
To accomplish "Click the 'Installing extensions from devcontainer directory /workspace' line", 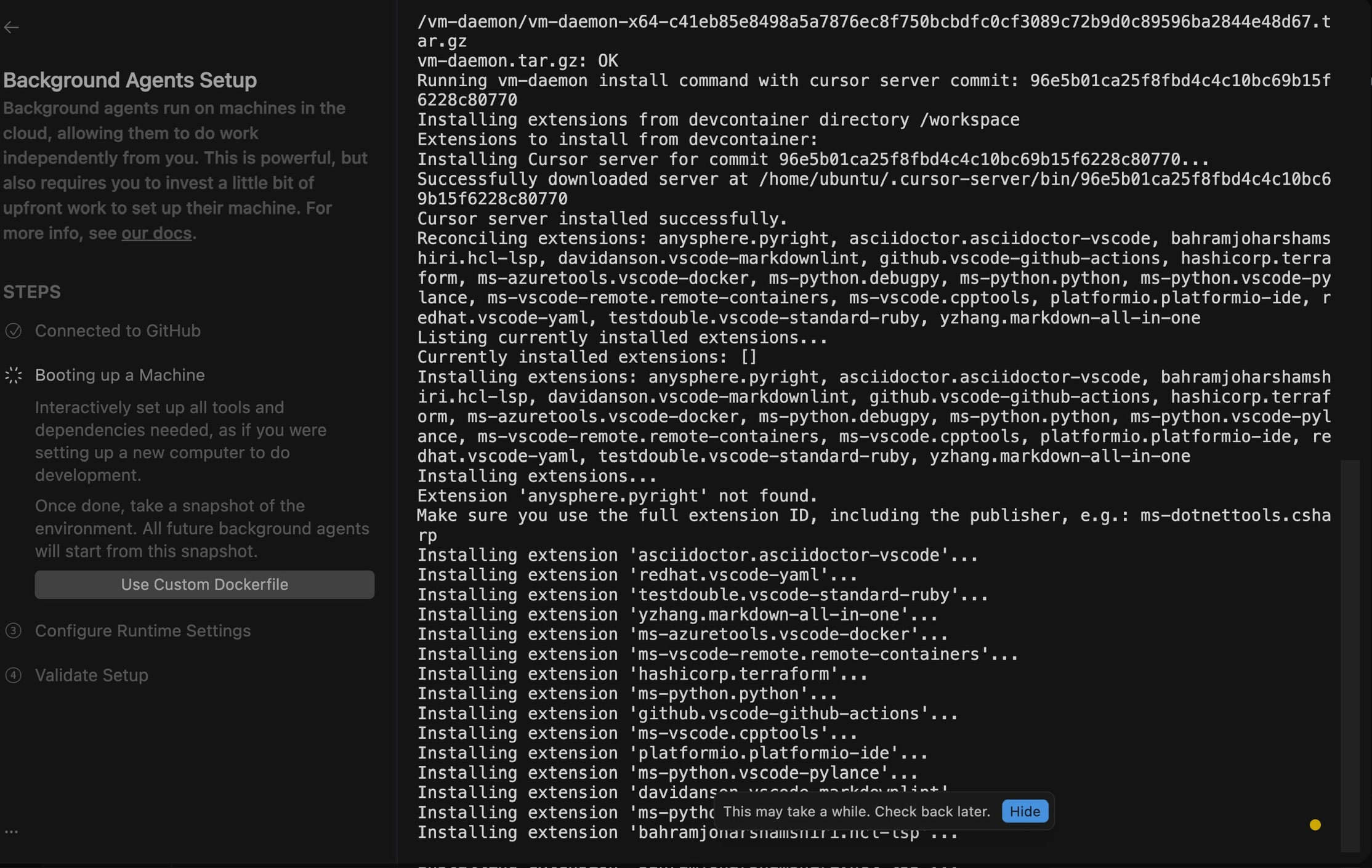I will pyautogui.click(x=718, y=119).
